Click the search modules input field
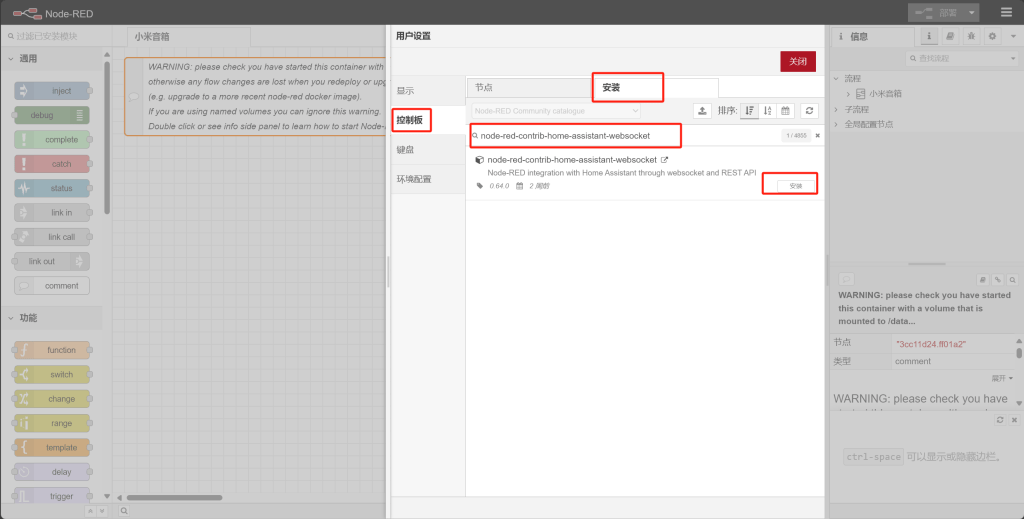Screen dimensions: 1024x519 627,136
